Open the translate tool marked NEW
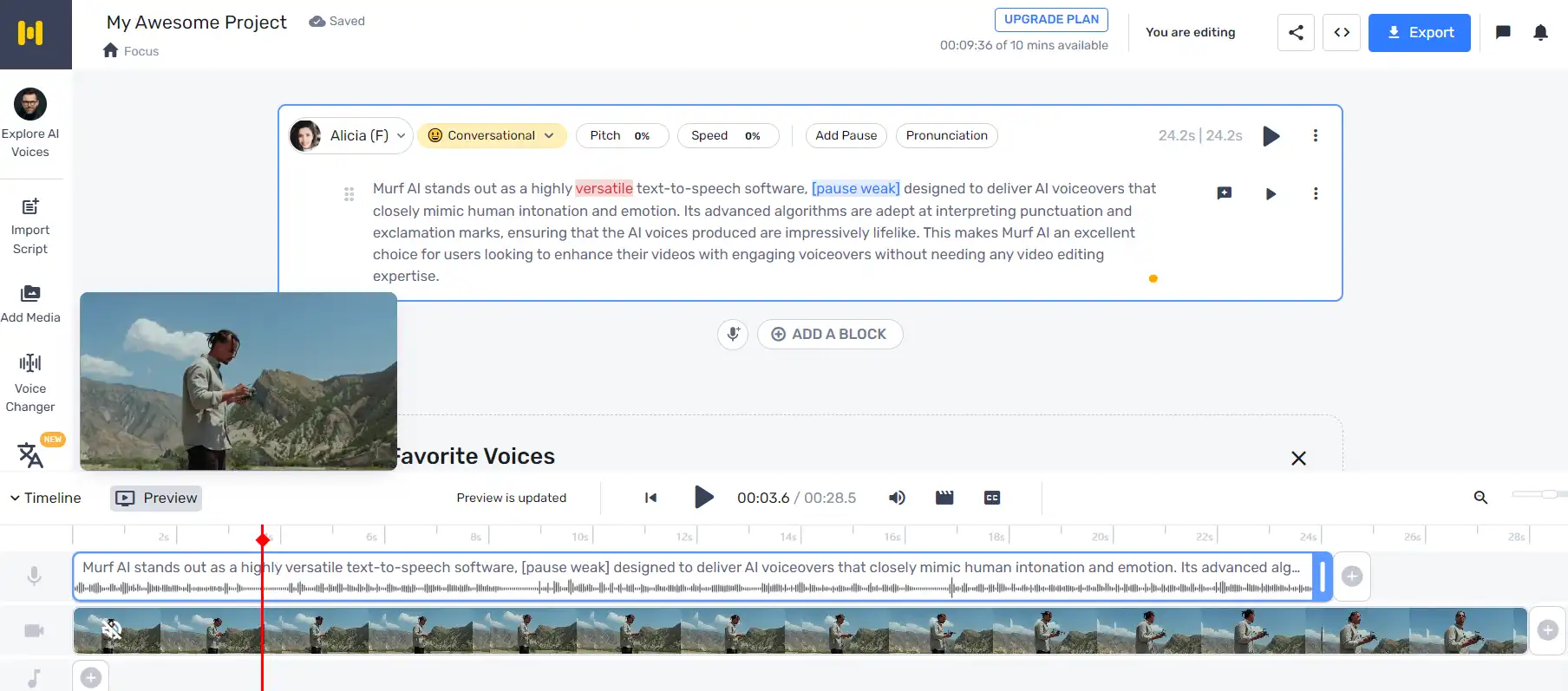 (30, 454)
